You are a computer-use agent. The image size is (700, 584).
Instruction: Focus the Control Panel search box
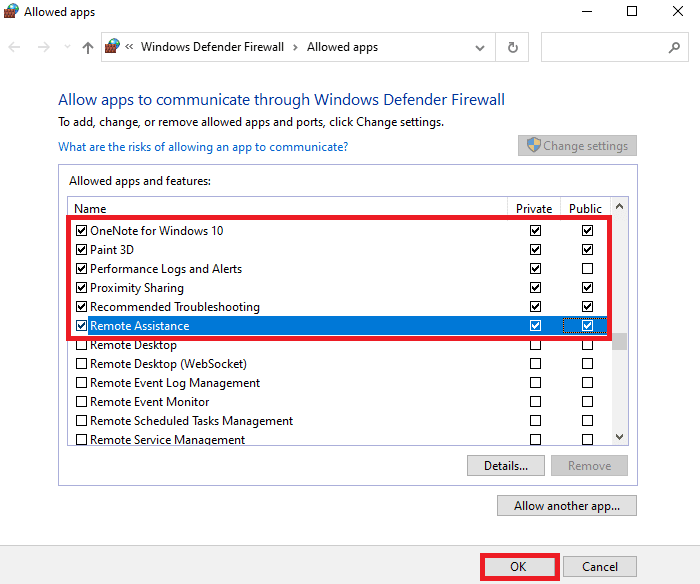(x=614, y=47)
